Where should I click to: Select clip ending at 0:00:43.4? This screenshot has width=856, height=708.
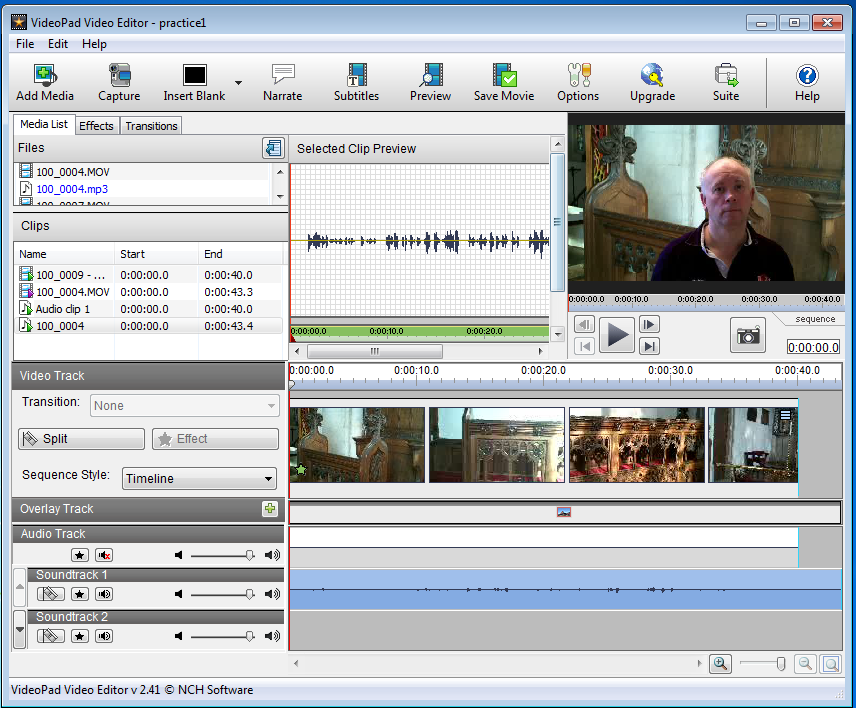[x=148, y=326]
